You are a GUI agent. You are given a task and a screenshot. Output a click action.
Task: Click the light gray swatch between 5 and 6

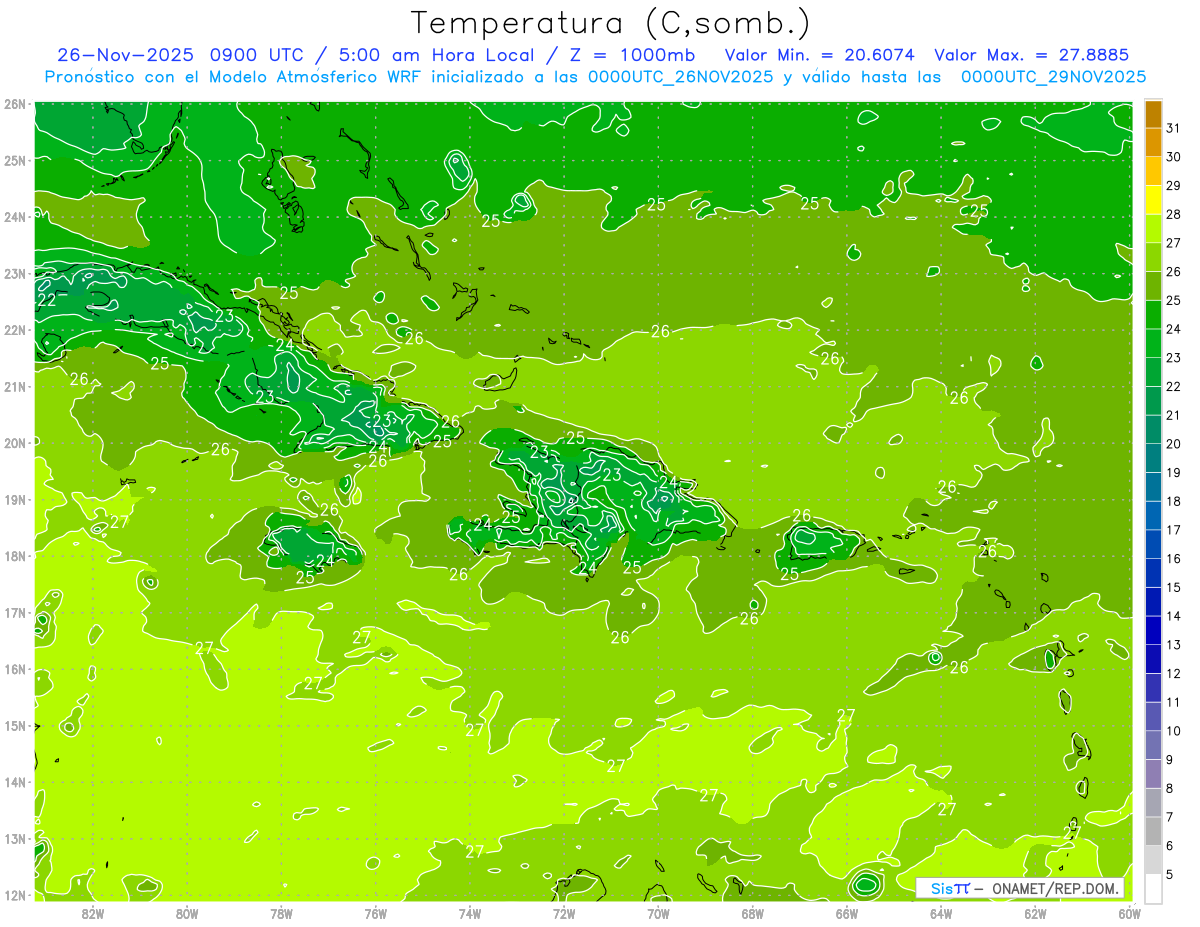click(x=1153, y=860)
